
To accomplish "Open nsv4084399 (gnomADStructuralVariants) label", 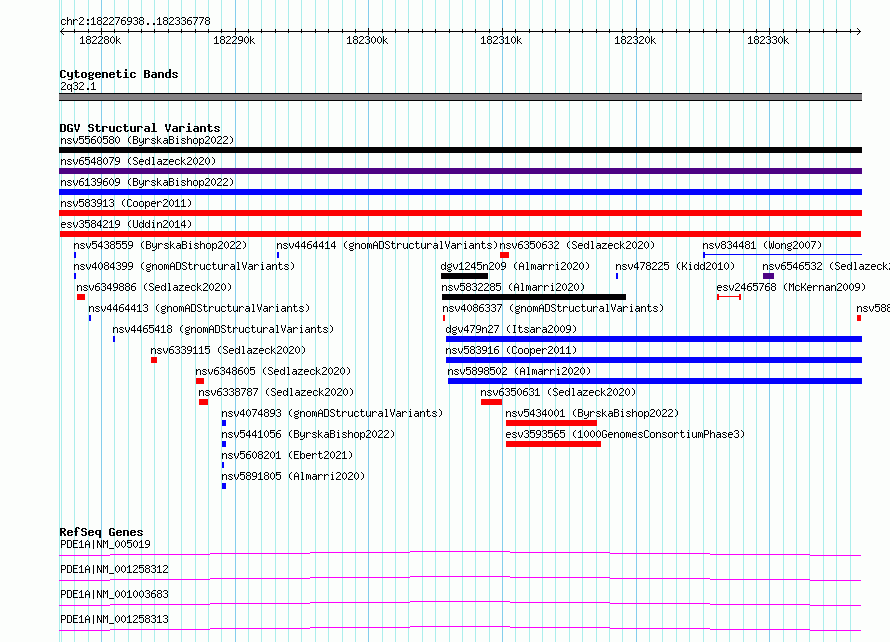I will [184, 266].
